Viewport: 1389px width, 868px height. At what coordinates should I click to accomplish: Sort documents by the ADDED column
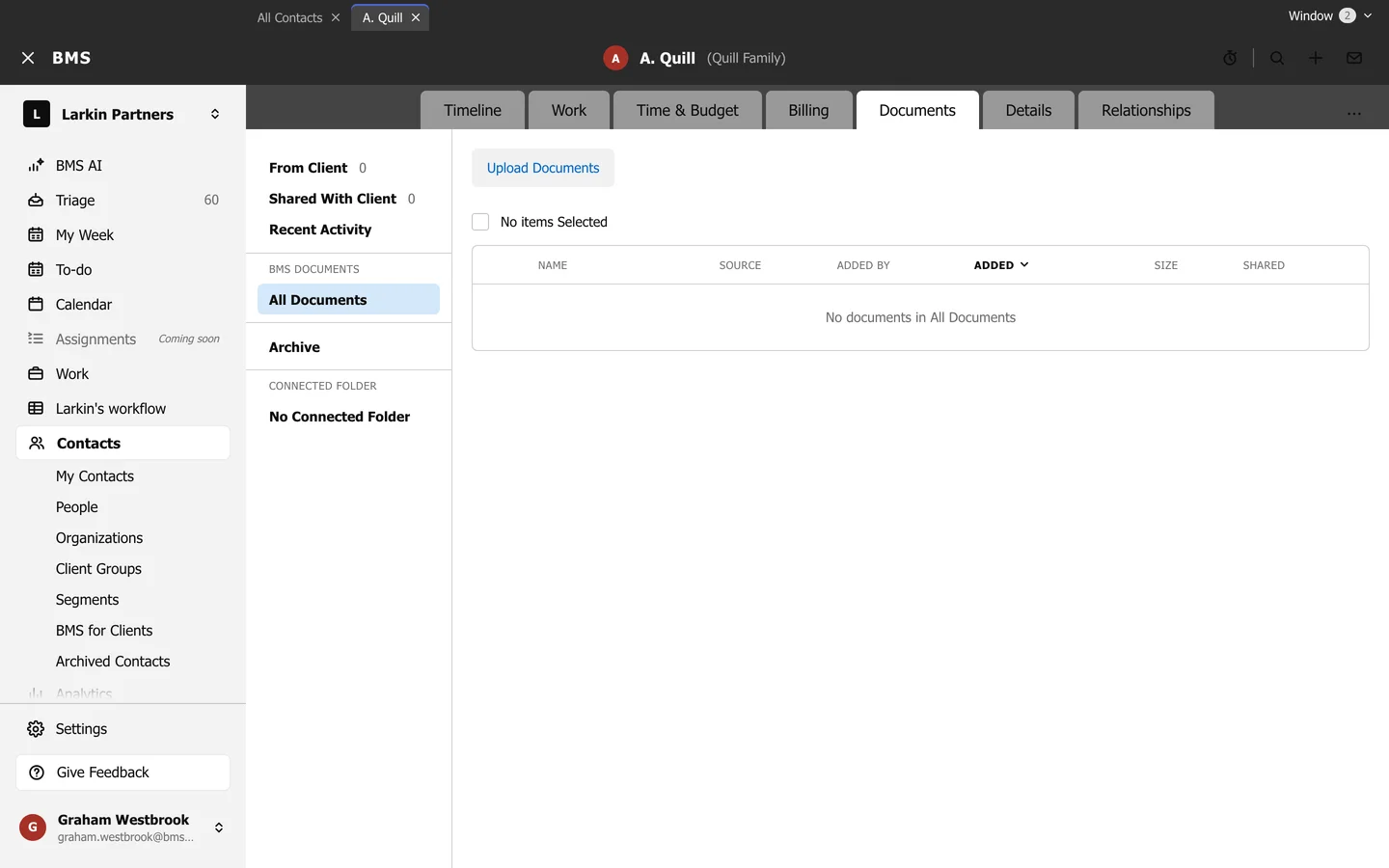pyautogui.click(x=1001, y=265)
